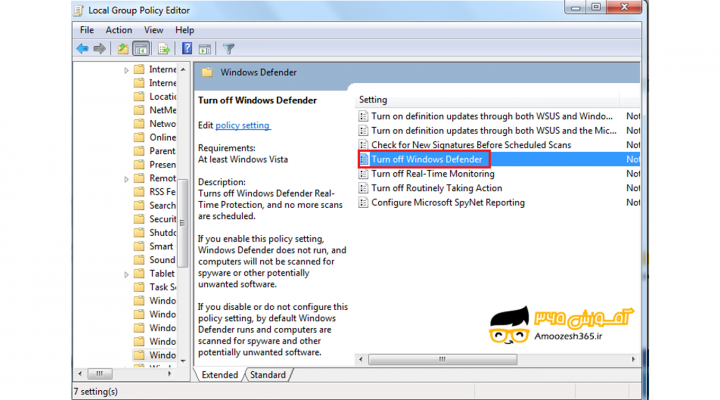Viewport: 720px width, 400px height.
Task: Toggle the show/hide console tree icon
Action: (x=141, y=49)
